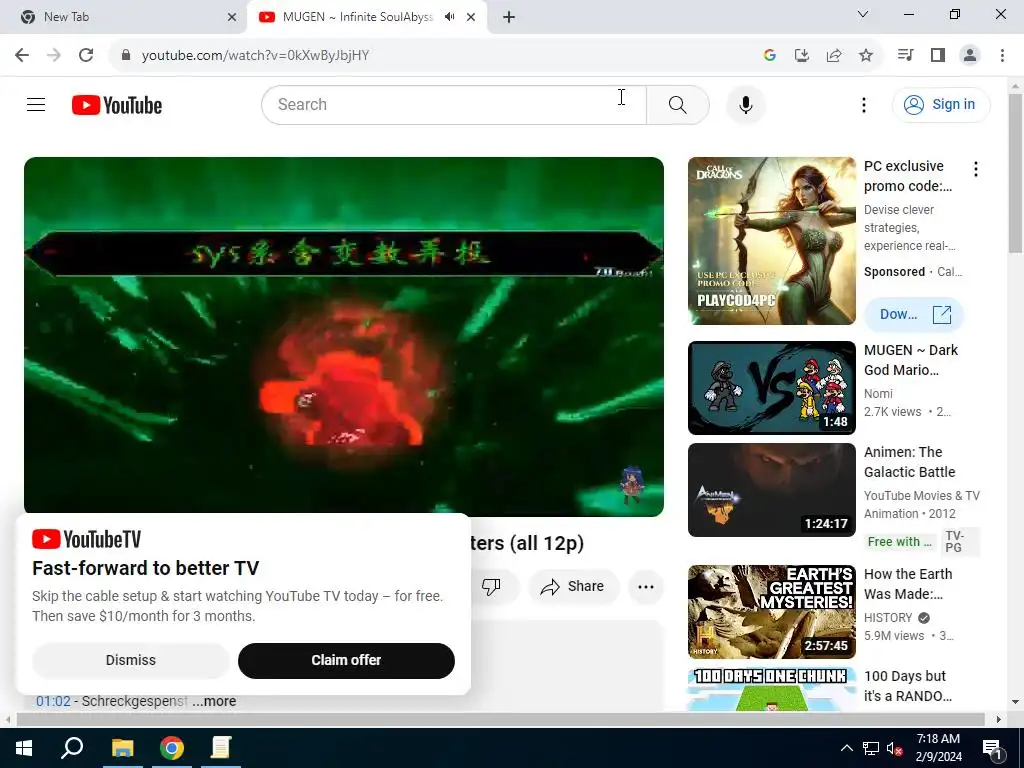Show hidden tray icons chevron
The image size is (1024, 768).
[846, 748]
